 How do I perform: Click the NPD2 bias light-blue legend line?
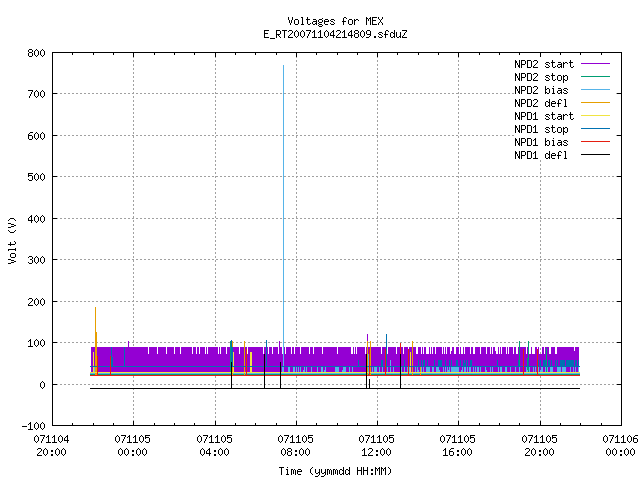click(x=595, y=90)
